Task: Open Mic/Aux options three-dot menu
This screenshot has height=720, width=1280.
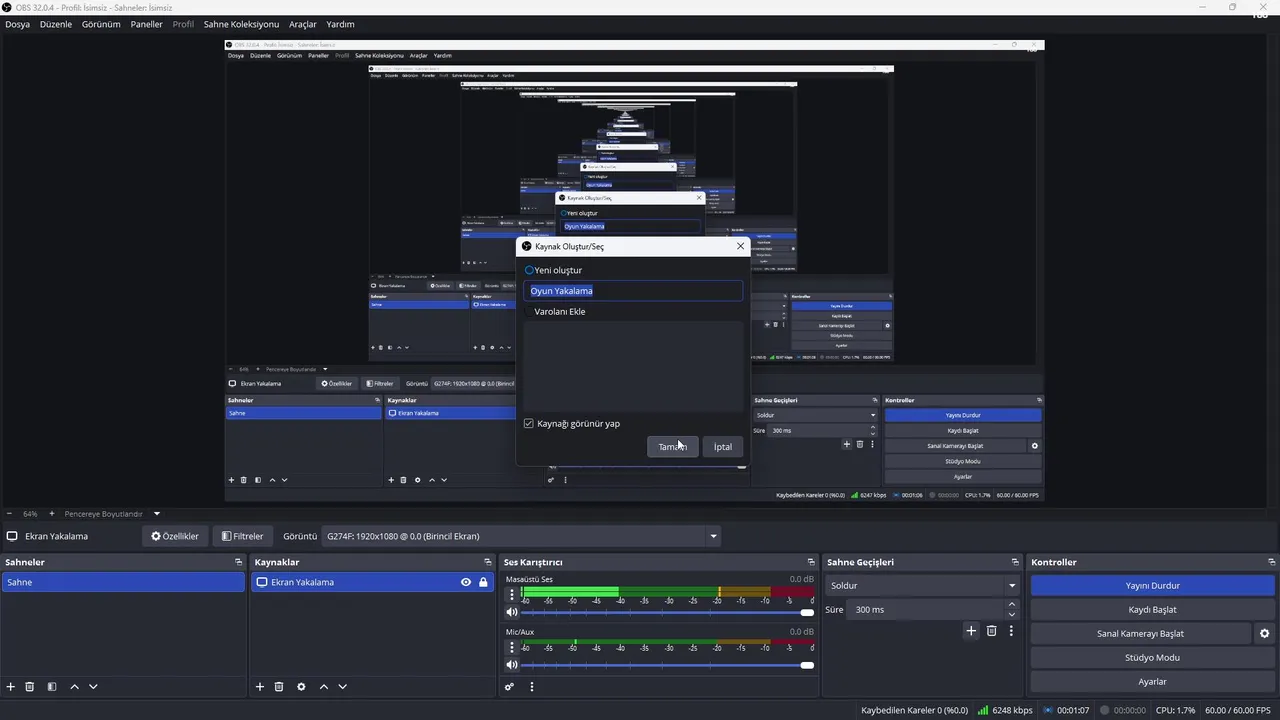Action: tap(512, 647)
